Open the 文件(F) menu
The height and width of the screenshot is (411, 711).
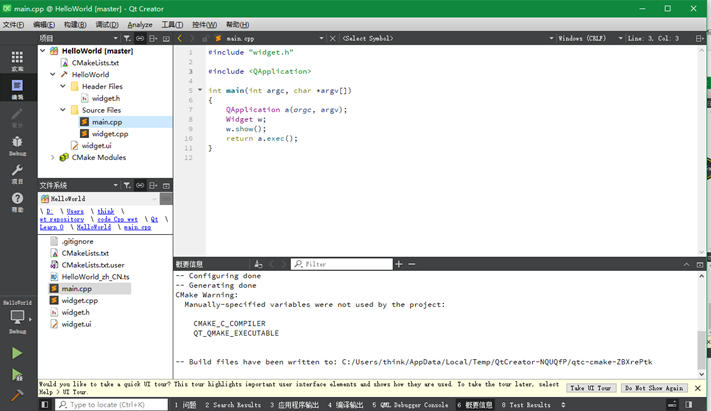[13, 24]
